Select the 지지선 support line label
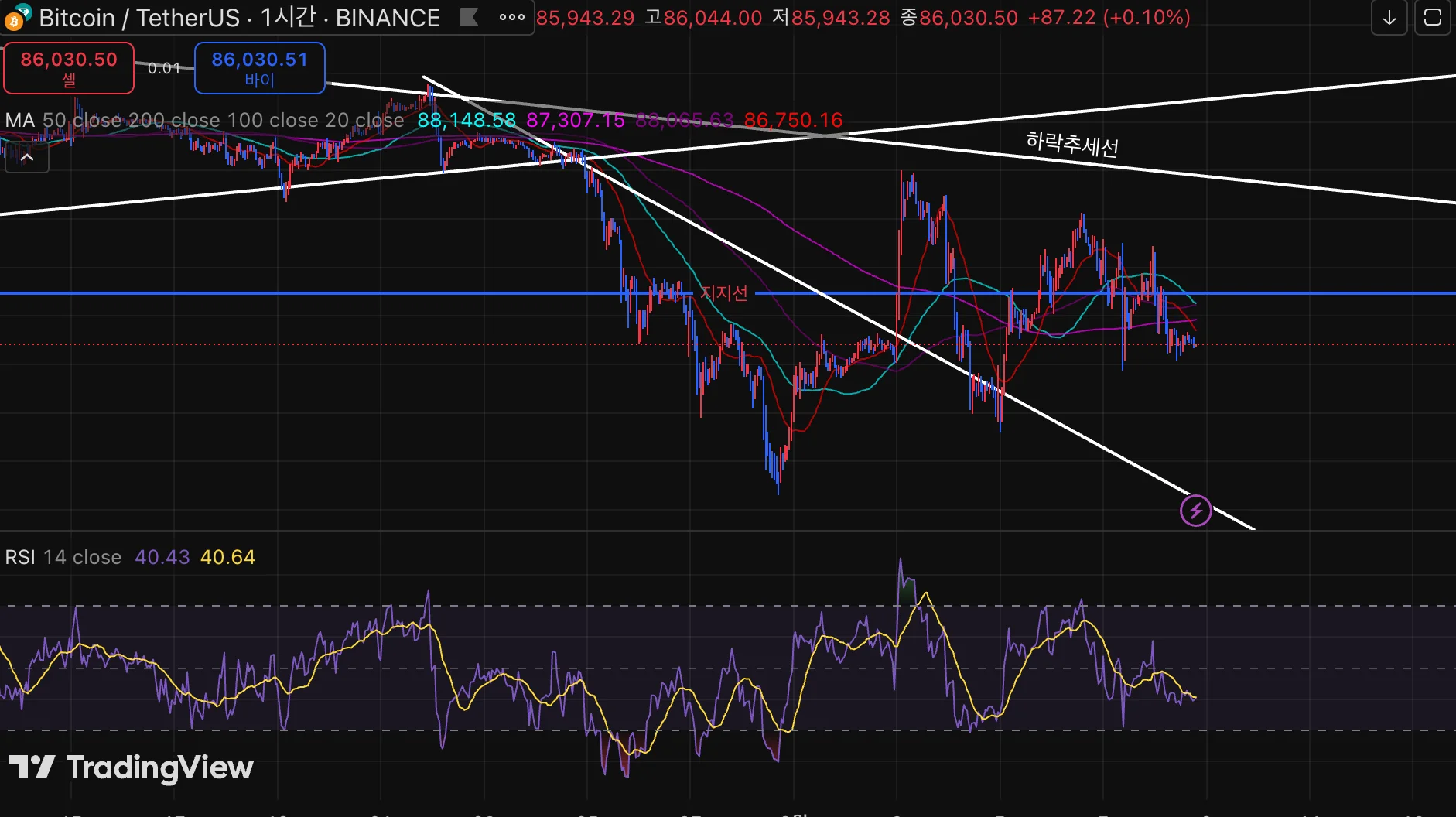 [724, 292]
